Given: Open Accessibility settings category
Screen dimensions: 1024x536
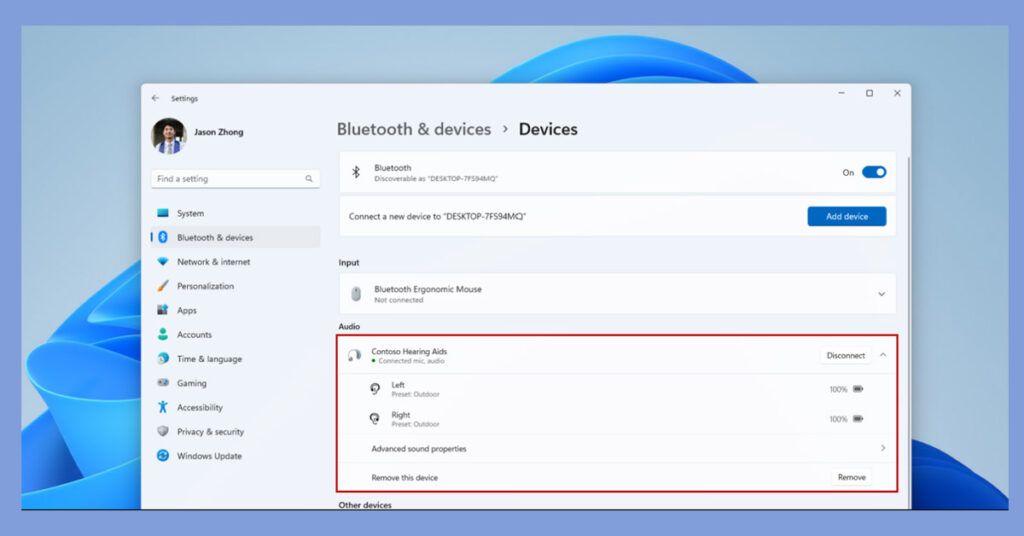Looking at the screenshot, I should pyautogui.click(x=235, y=407).
